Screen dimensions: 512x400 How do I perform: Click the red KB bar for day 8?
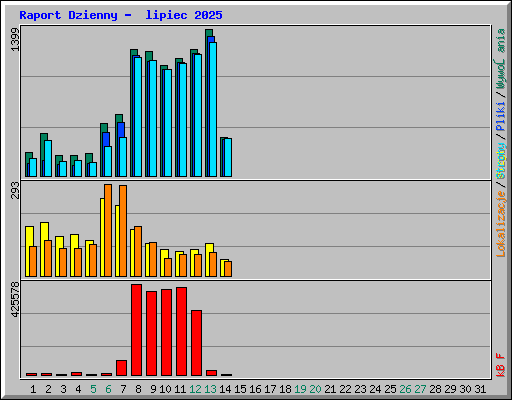136,330
